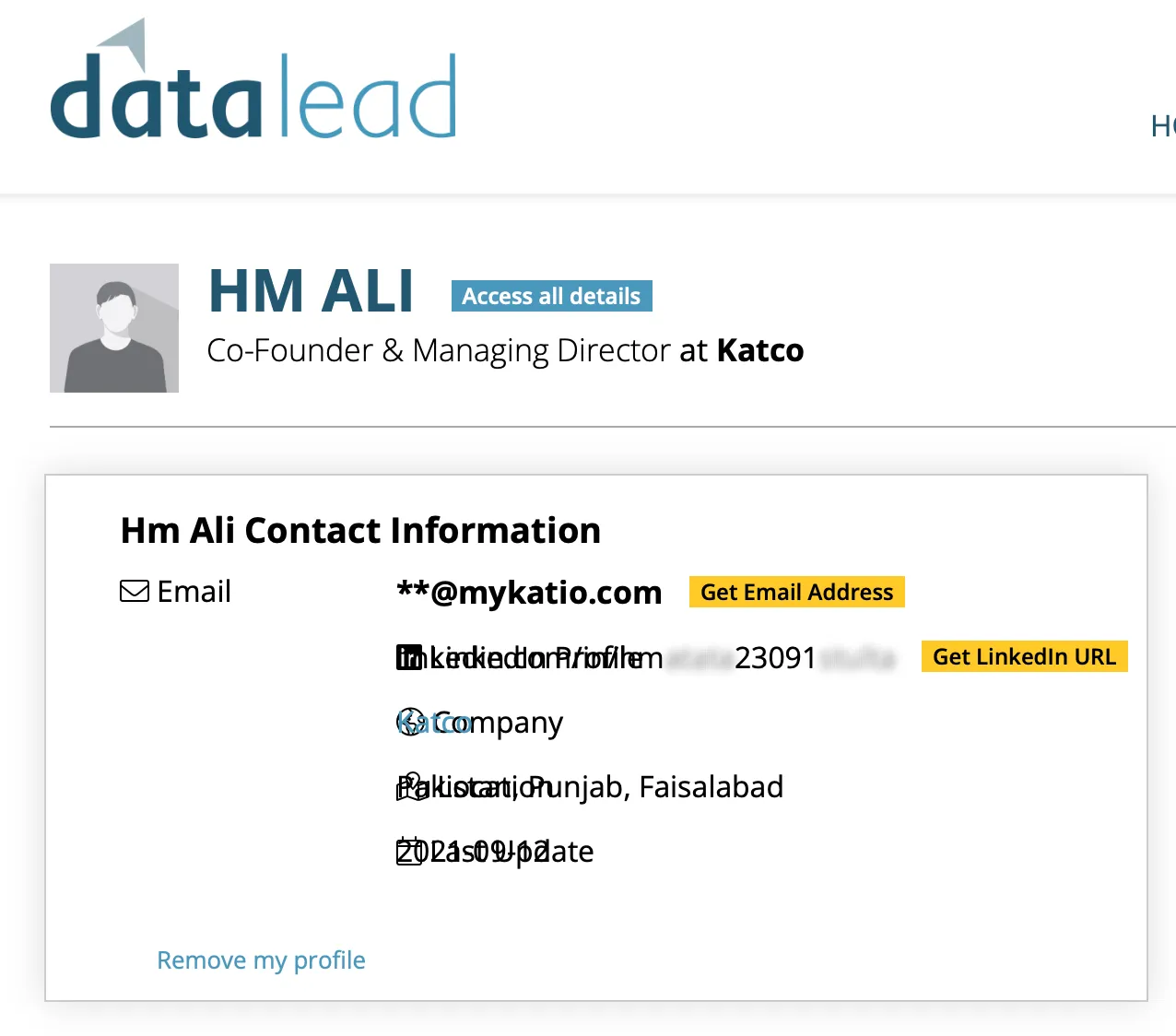This screenshot has width=1176, height=1036.
Task: Click bold Katco in the job title
Action: [x=759, y=351]
